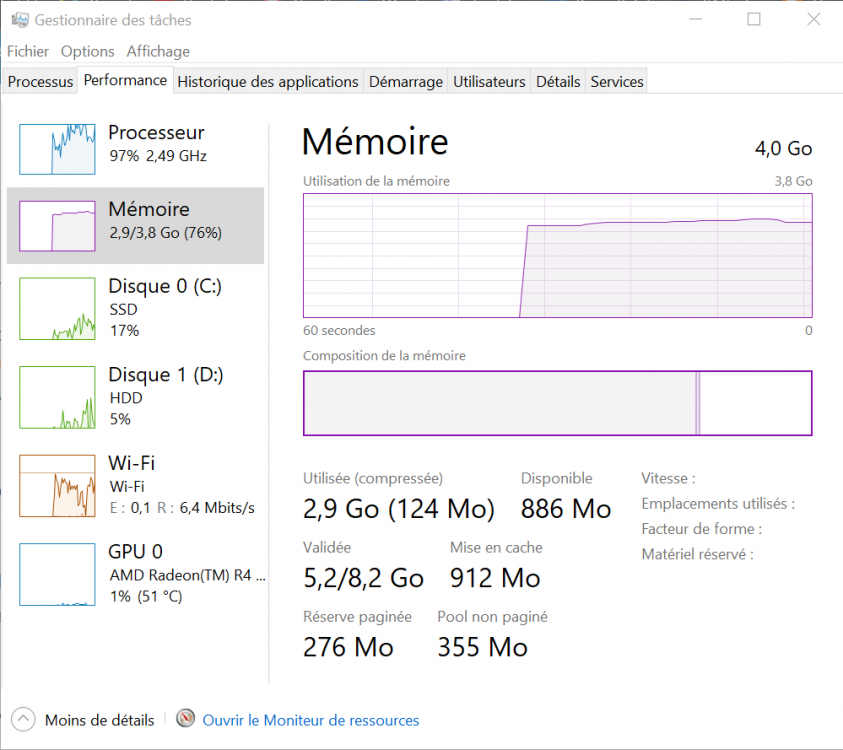Screen dimensions: 843x750
Task: Open Disque 1 (D:) HDD graph
Action: pyautogui.click(x=58, y=397)
